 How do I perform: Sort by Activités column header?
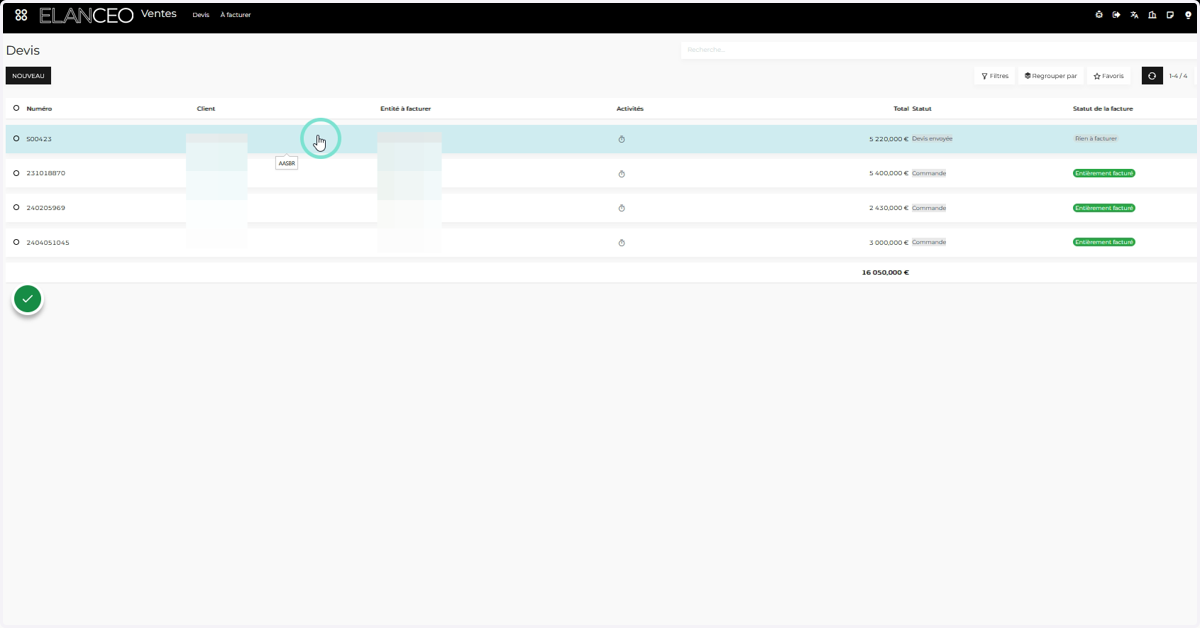tap(630, 108)
